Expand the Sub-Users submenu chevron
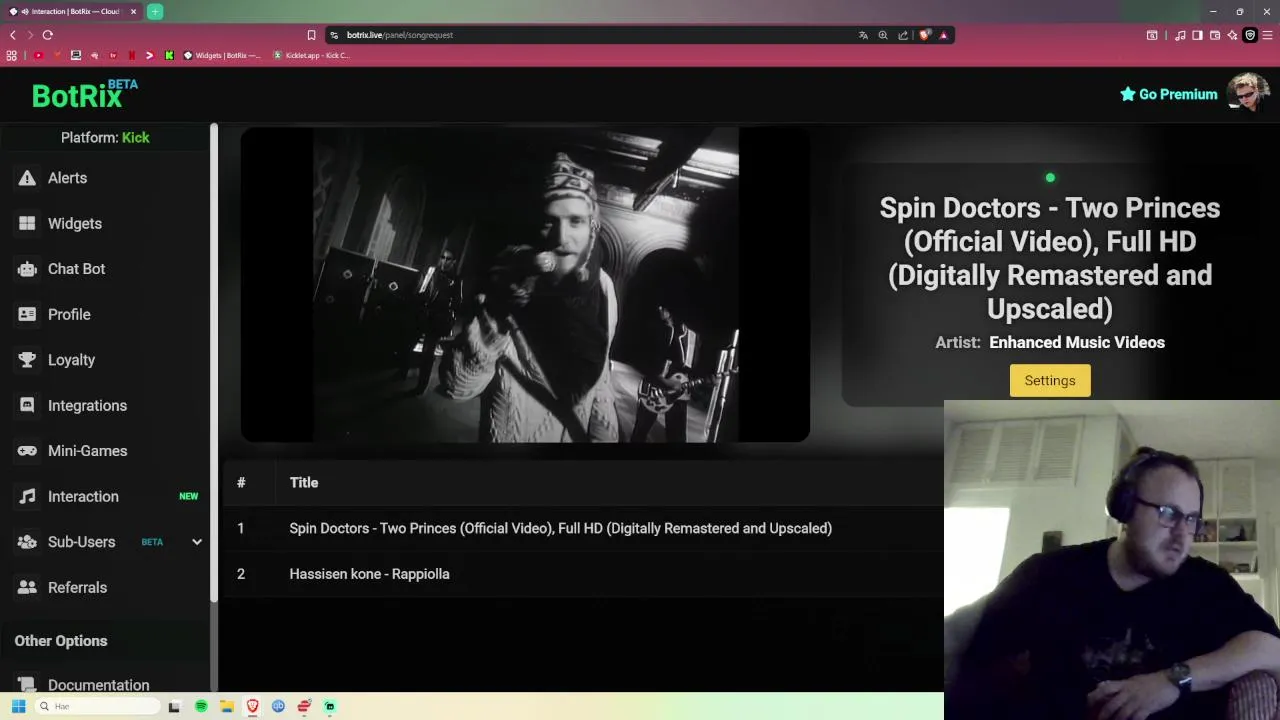This screenshot has width=1280, height=720. coord(197,542)
